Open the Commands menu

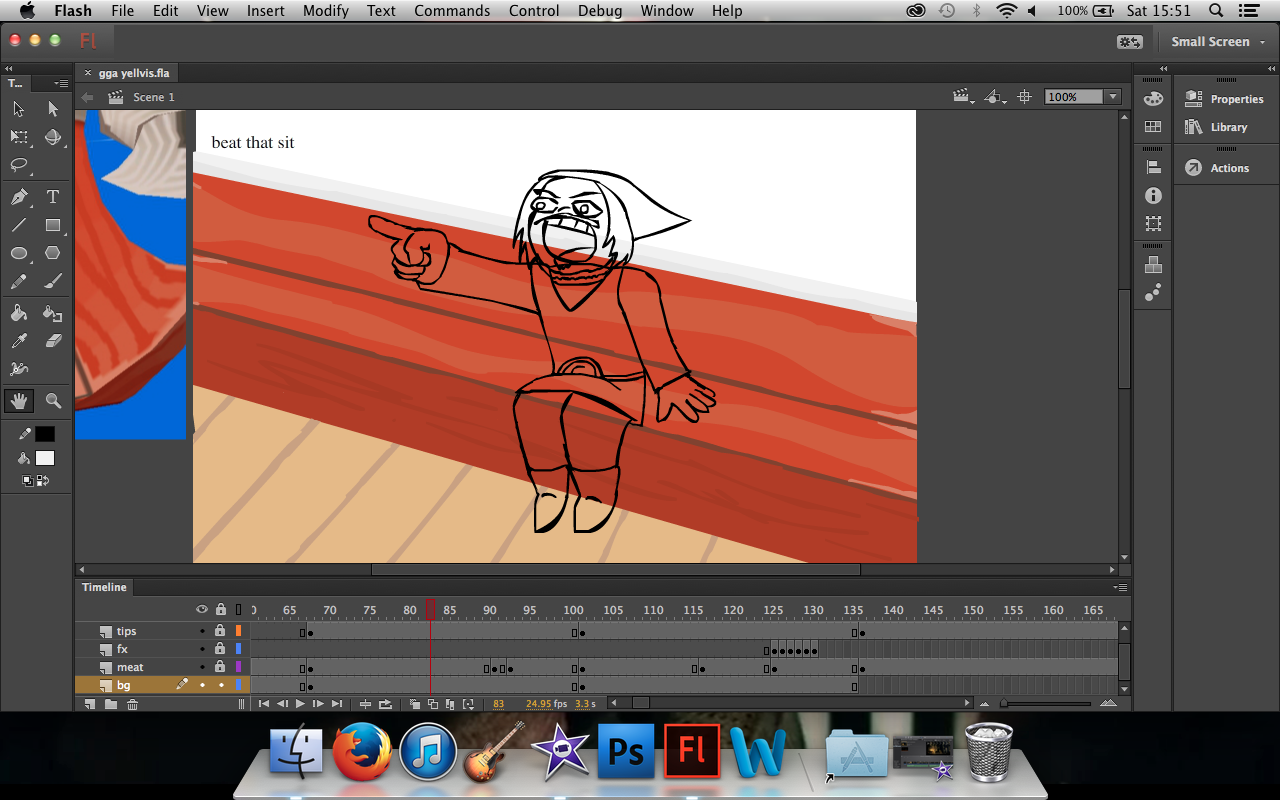[x=452, y=11]
